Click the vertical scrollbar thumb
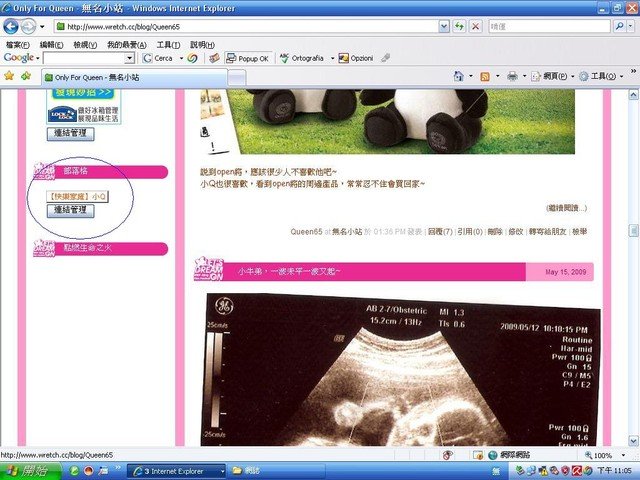This screenshot has width=640, height=480. [x=633, y=231]
